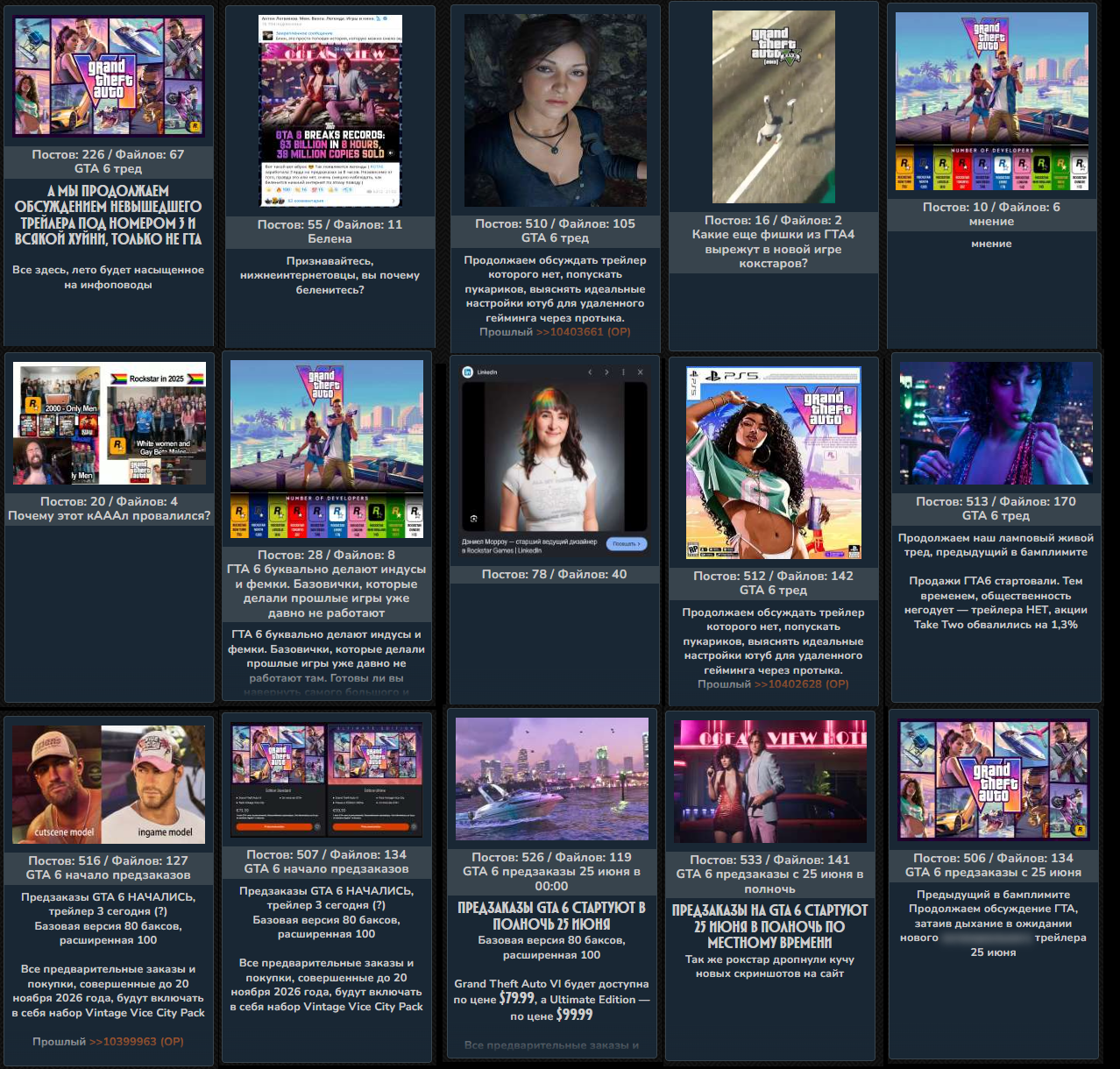Follow the previous-thread link >>10399963 (OP)
The width and height of the screenshot is (1120, 1069).
pos(136,1042)
